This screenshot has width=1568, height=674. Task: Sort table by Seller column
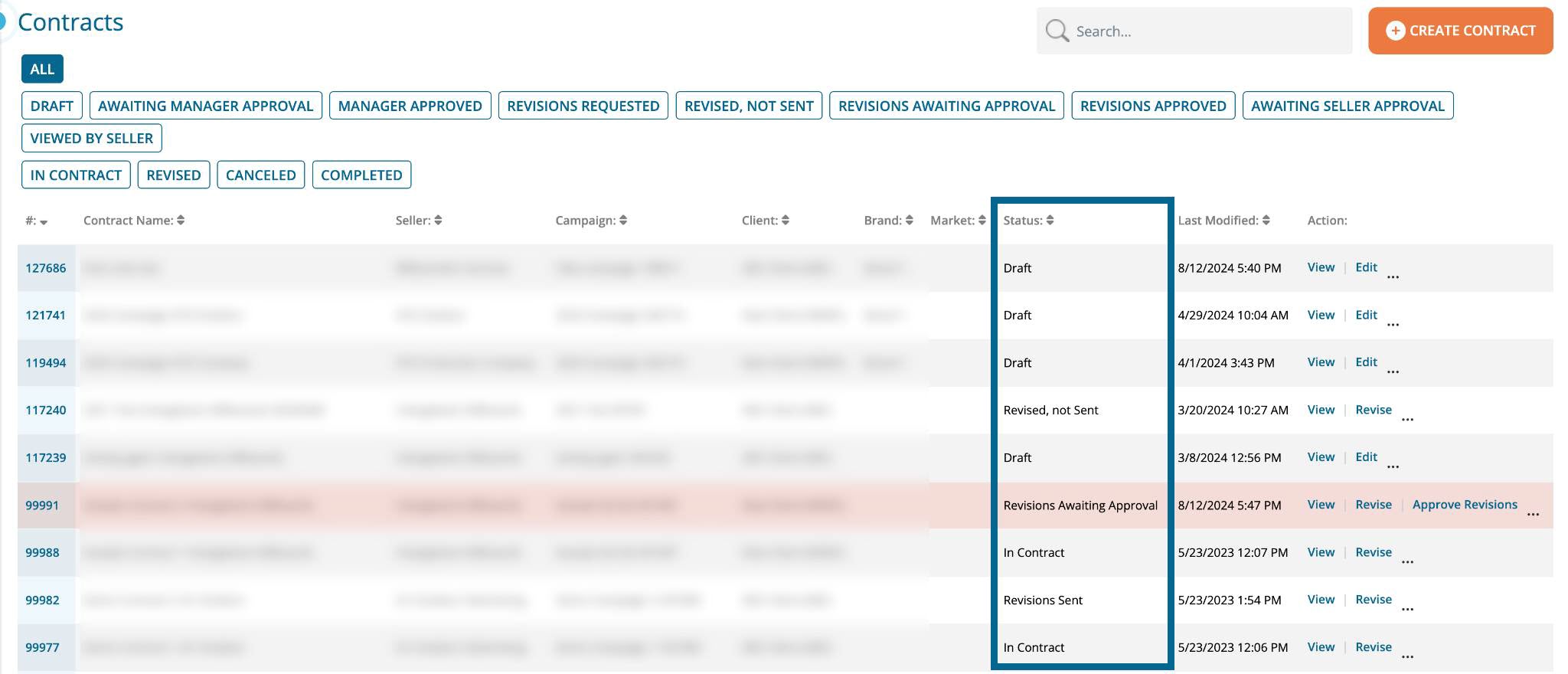tap(438, 221)
